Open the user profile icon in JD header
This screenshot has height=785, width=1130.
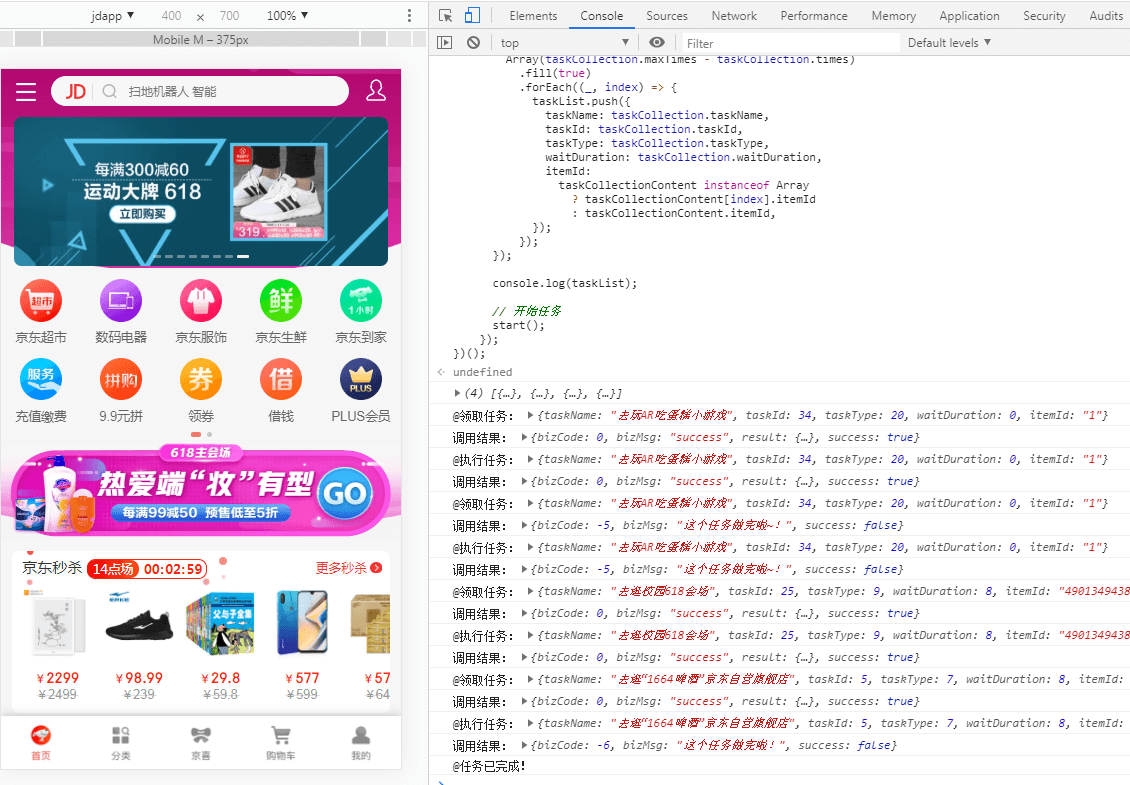pyautogui.click(x=375, y=91)
